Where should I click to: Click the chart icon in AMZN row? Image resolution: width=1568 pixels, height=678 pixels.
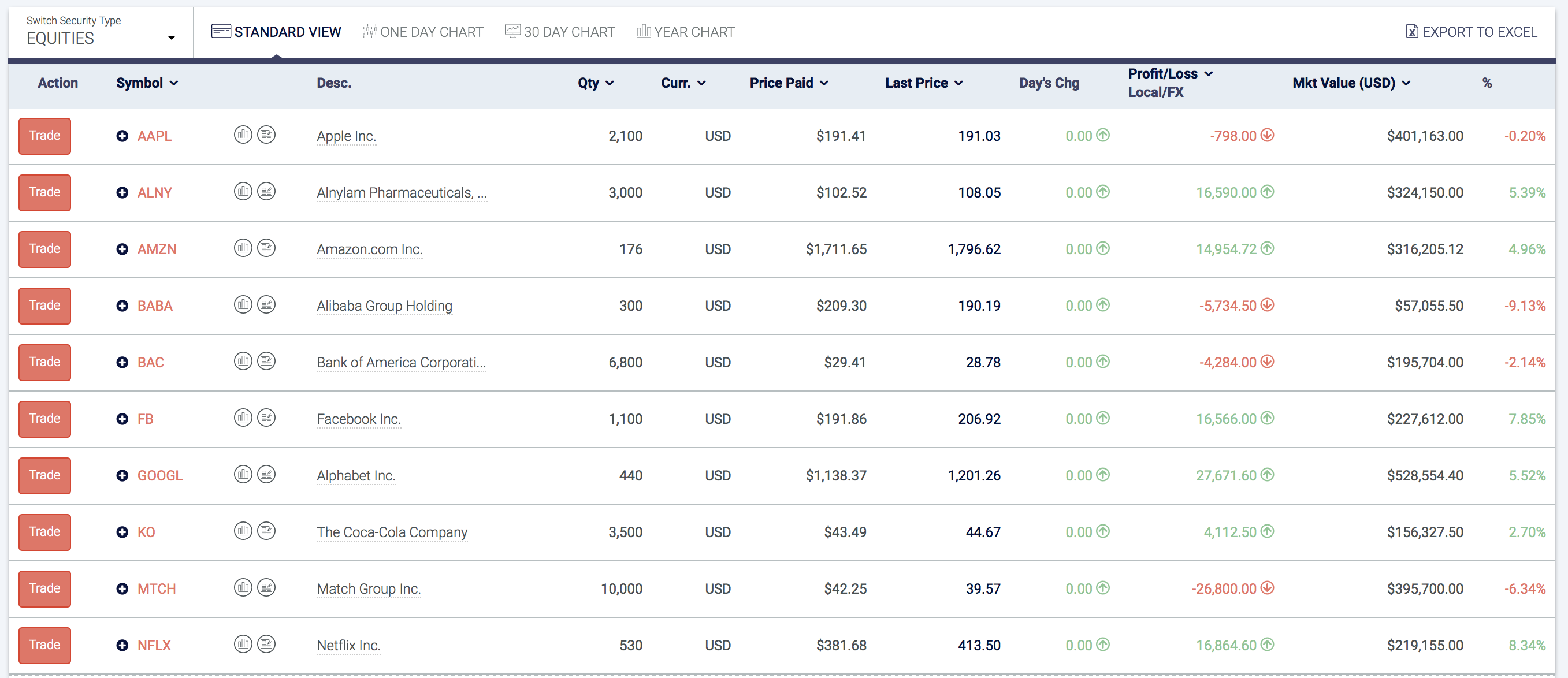[243, 248]
